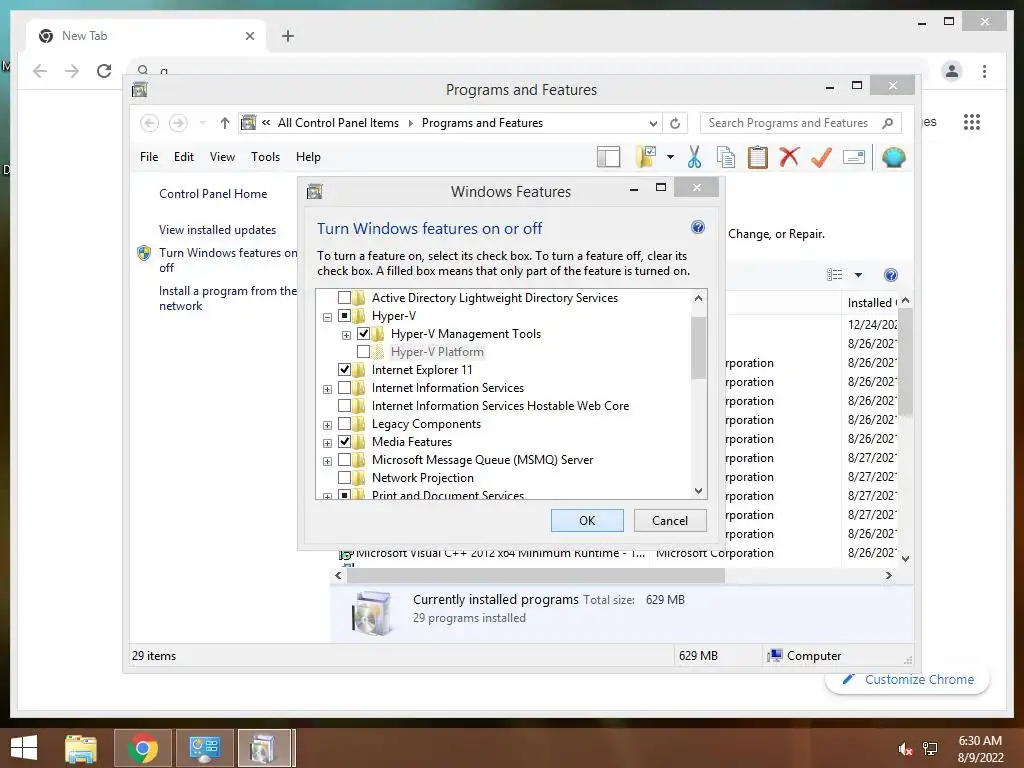Open the File menu
The width and height of the screenshot is (1024, 768).
[x=149, y=157]
